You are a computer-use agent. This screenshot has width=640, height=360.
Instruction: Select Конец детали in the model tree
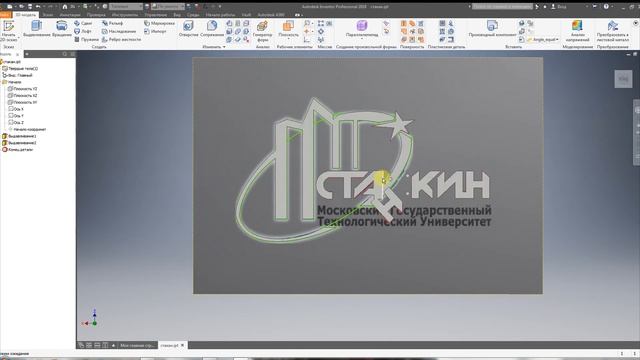[x=18, y=149]
